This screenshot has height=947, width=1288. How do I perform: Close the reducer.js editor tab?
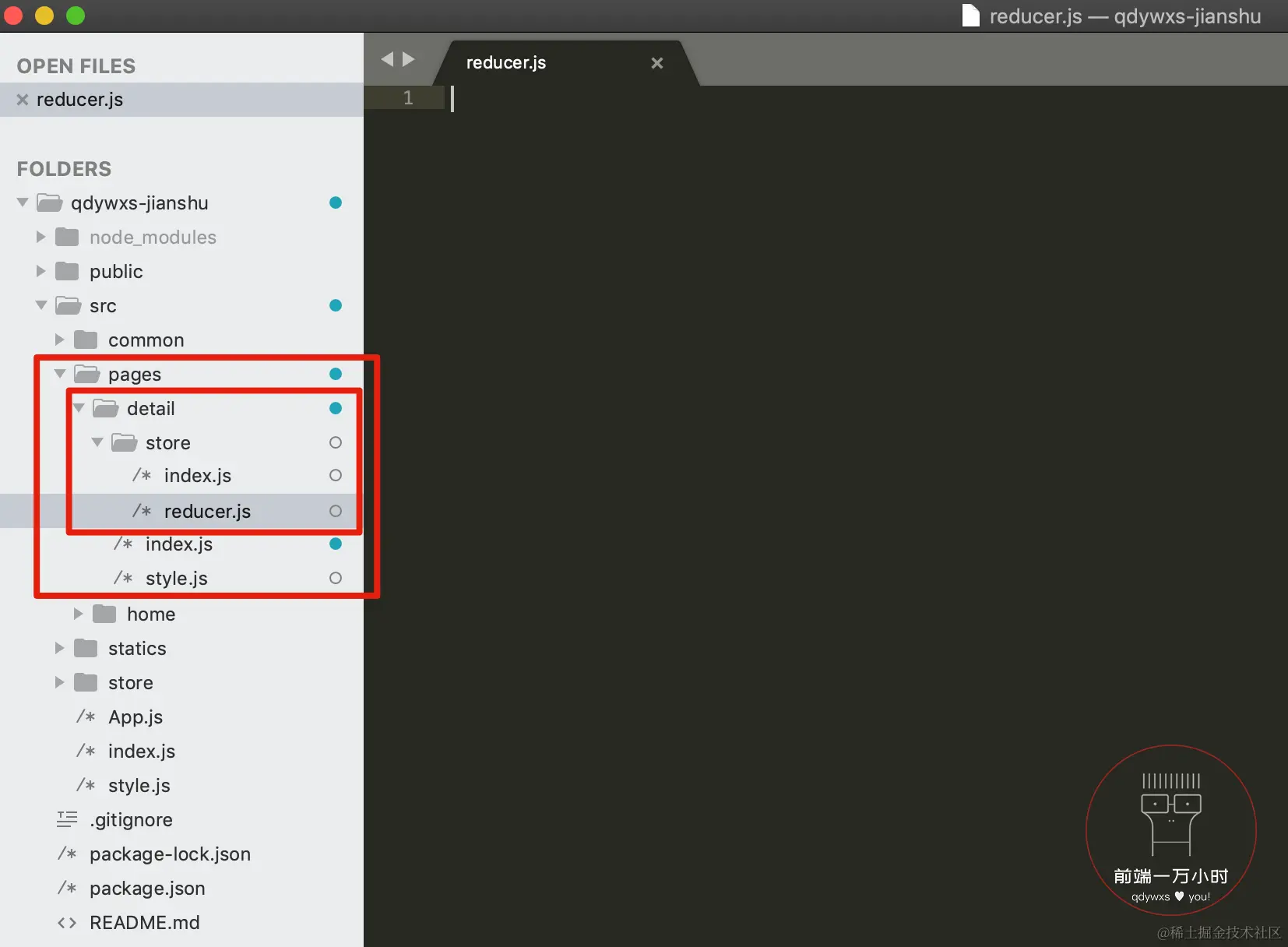click(657, 63)
